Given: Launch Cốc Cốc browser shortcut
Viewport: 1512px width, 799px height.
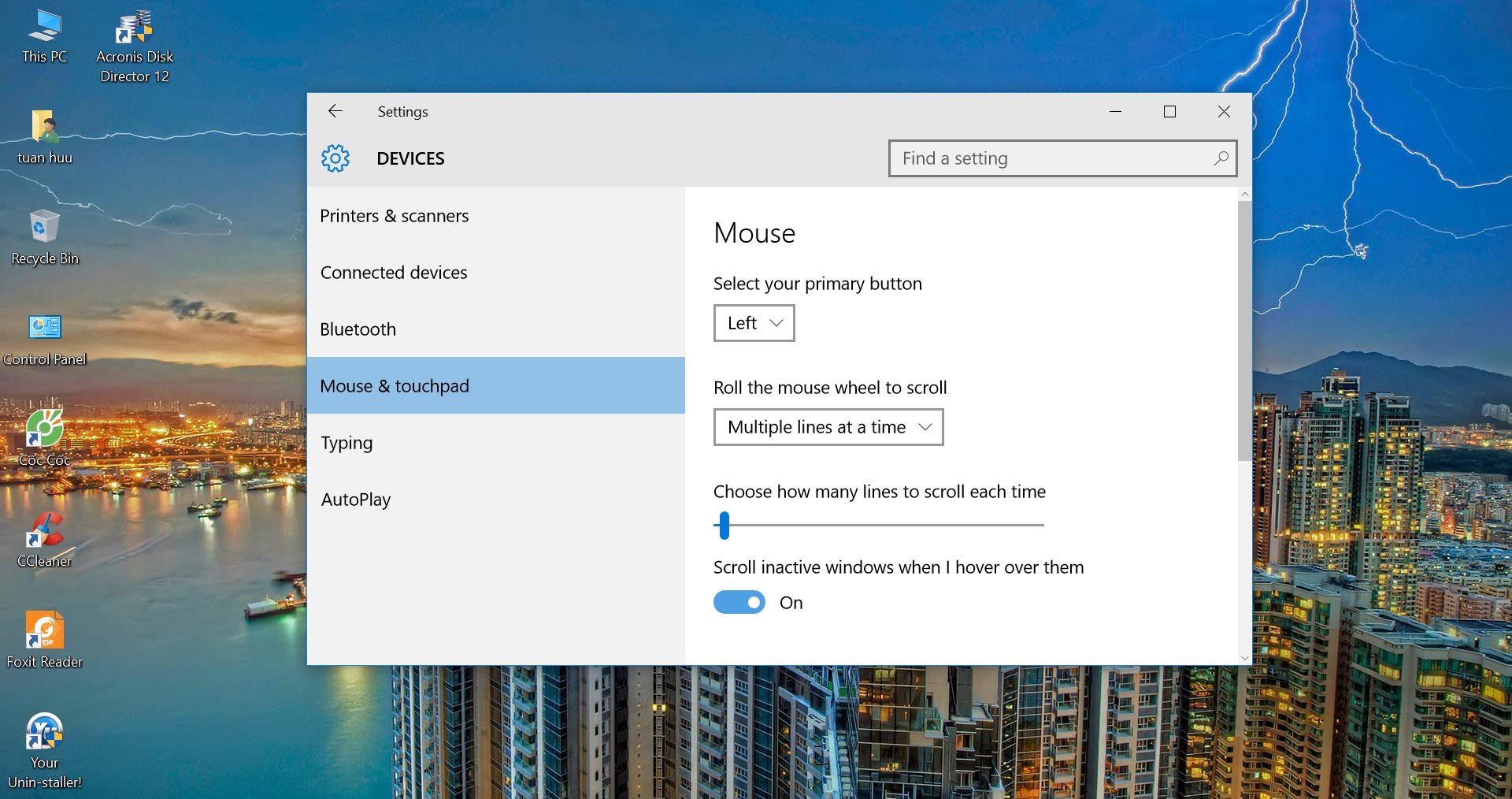Looking at the screenshot, I should (45, 439).
